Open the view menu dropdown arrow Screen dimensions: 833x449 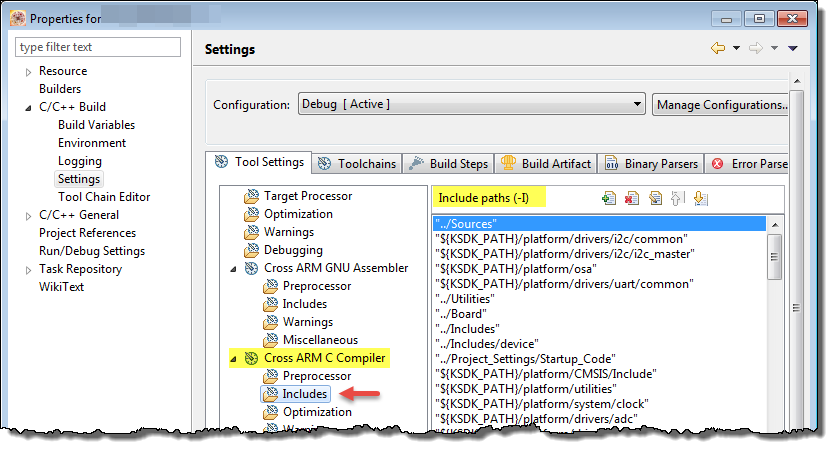pyautogui.click(x=793, y=48)
